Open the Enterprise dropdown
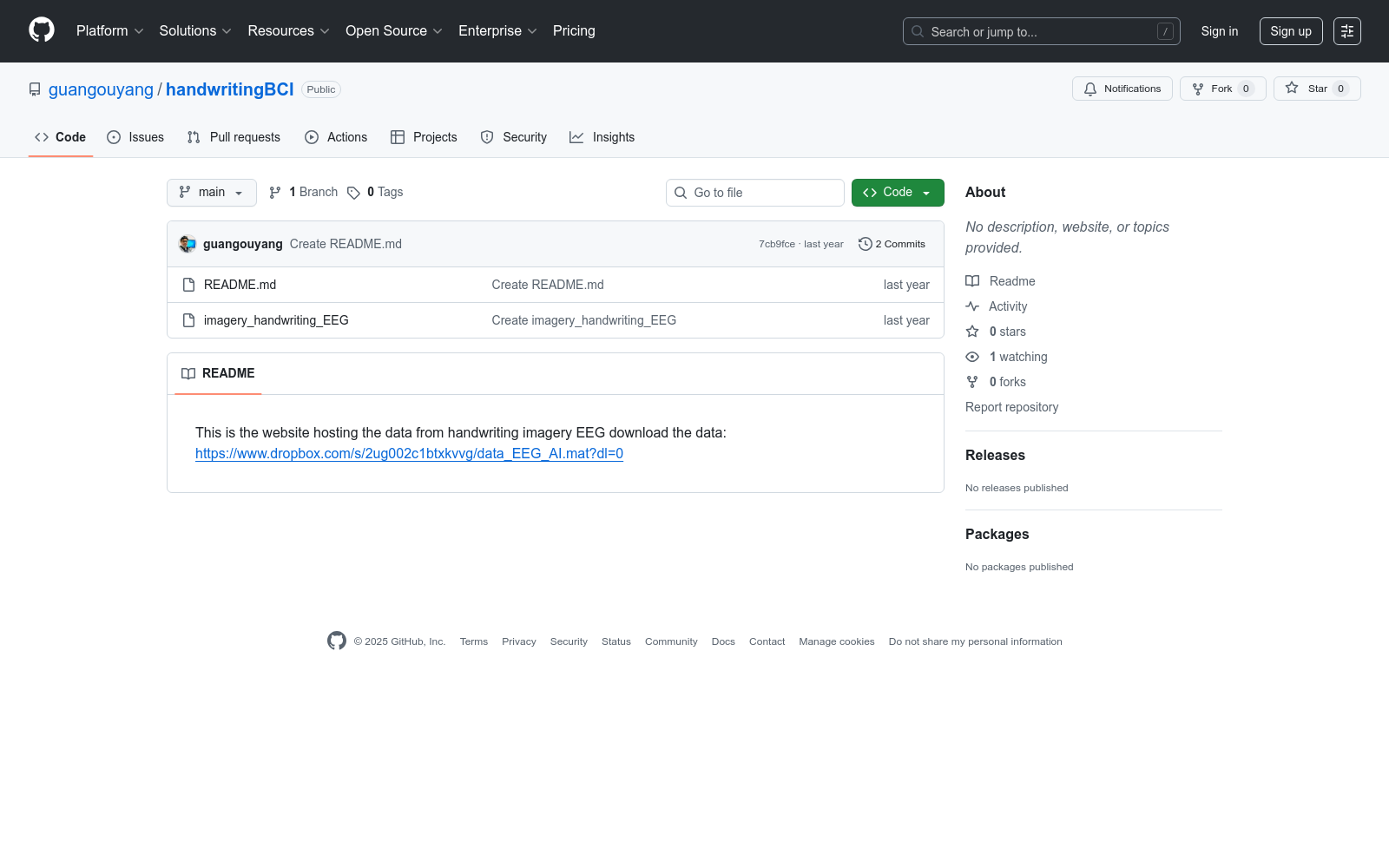This screenshot has width=1389, height=868. [x=497, y=31]
